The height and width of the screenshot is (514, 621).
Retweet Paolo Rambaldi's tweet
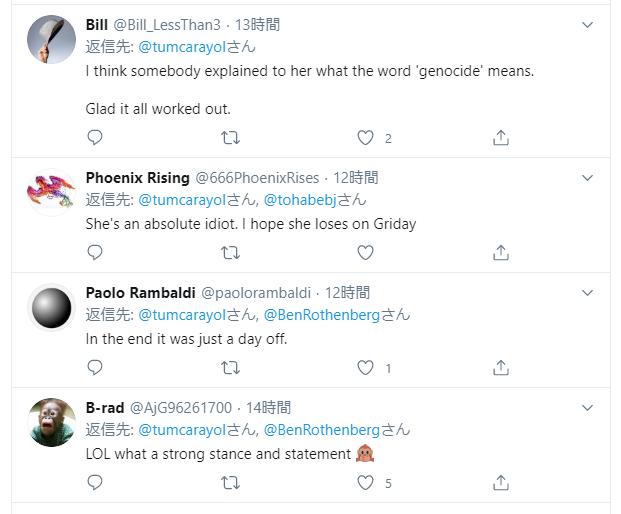230,369
